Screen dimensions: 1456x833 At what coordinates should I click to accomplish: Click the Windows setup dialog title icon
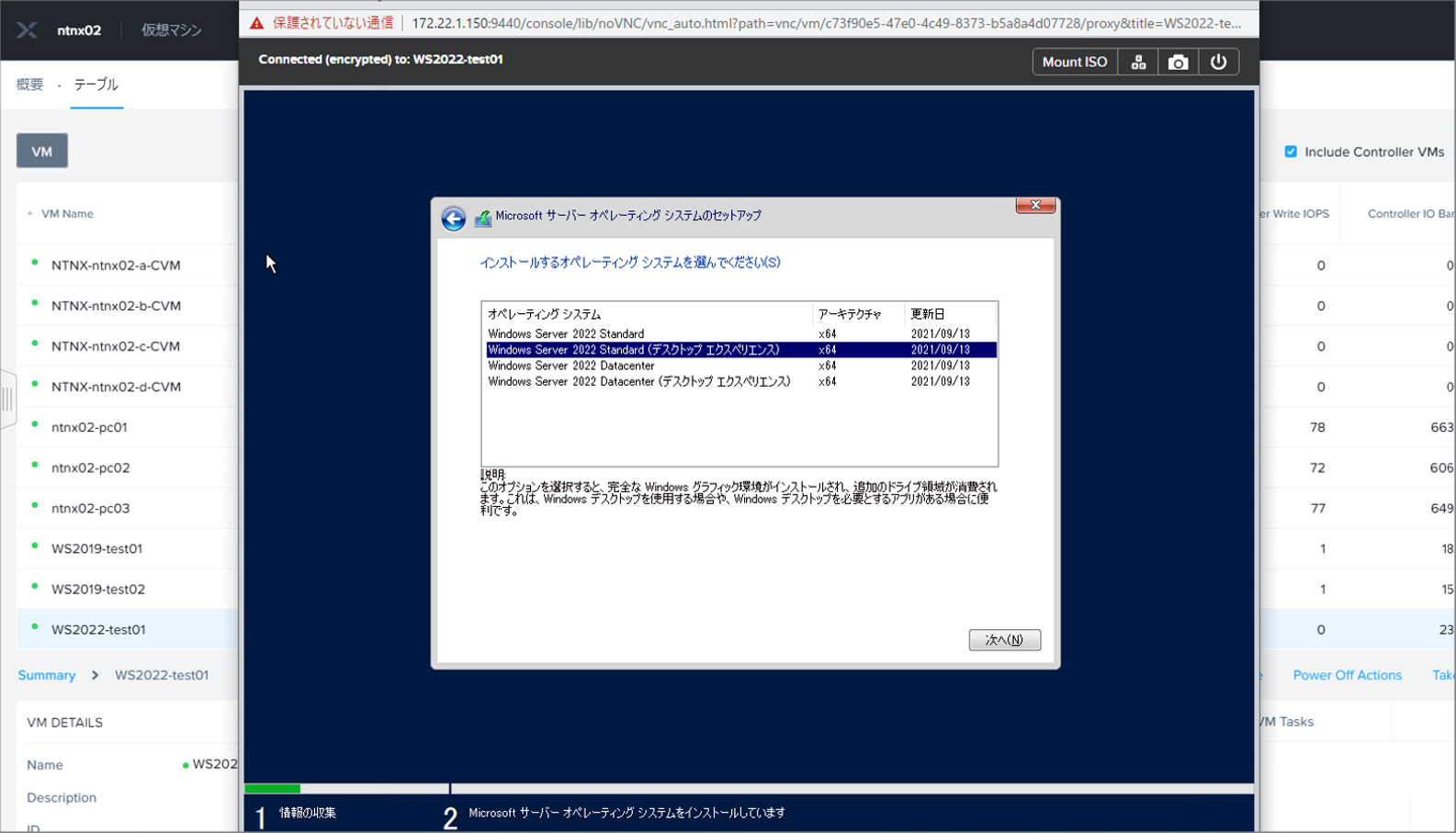point(482,218)
